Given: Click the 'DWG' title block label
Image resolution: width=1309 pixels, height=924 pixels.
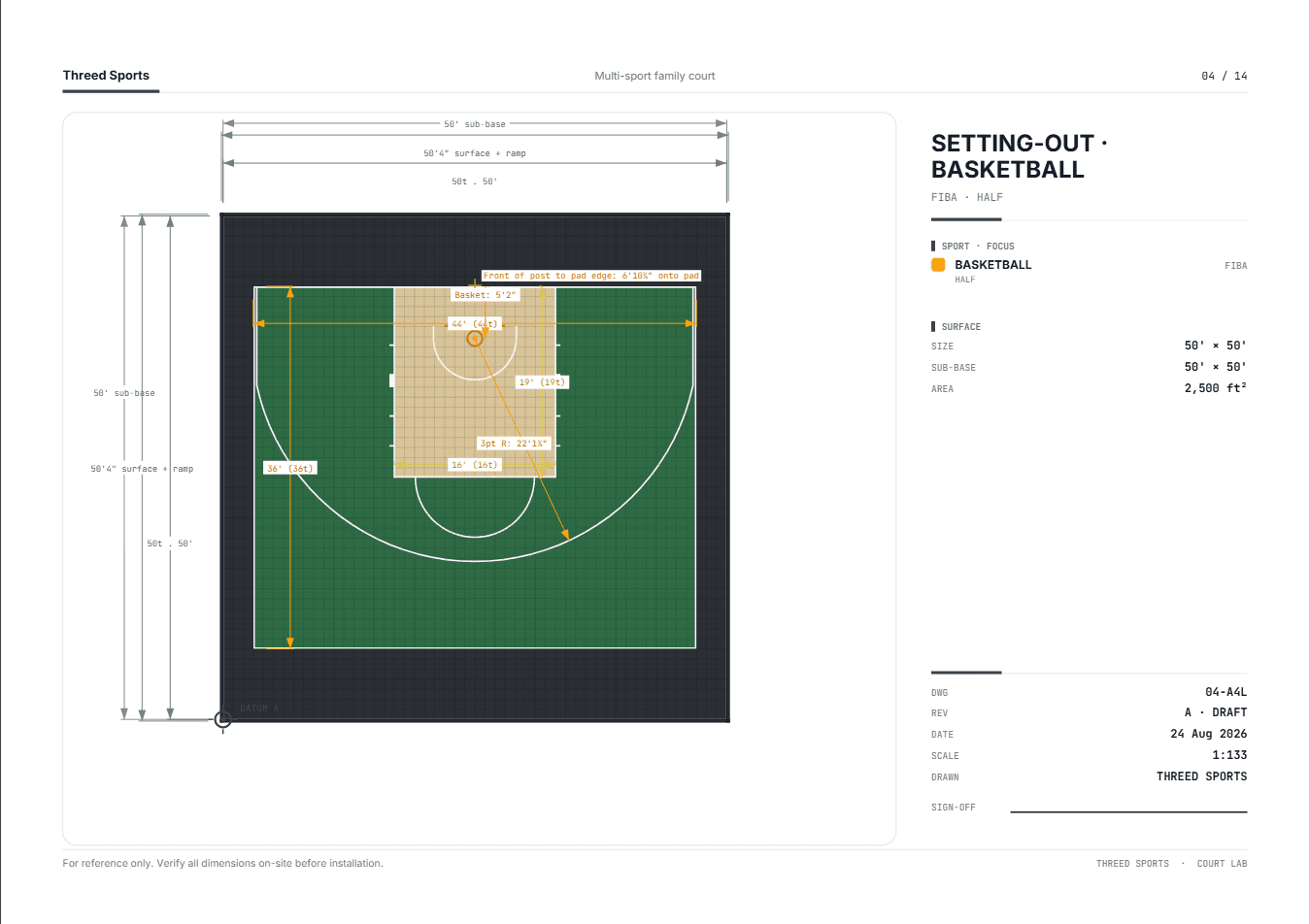Looking at the screenshot, I should 939,693.
